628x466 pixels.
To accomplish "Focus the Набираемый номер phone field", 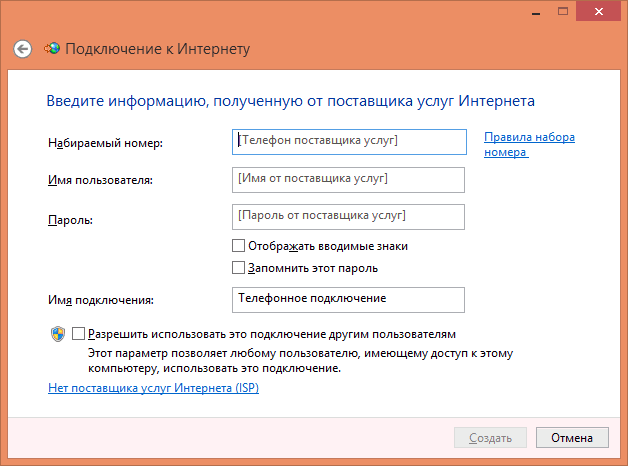I will click(348, 142).
